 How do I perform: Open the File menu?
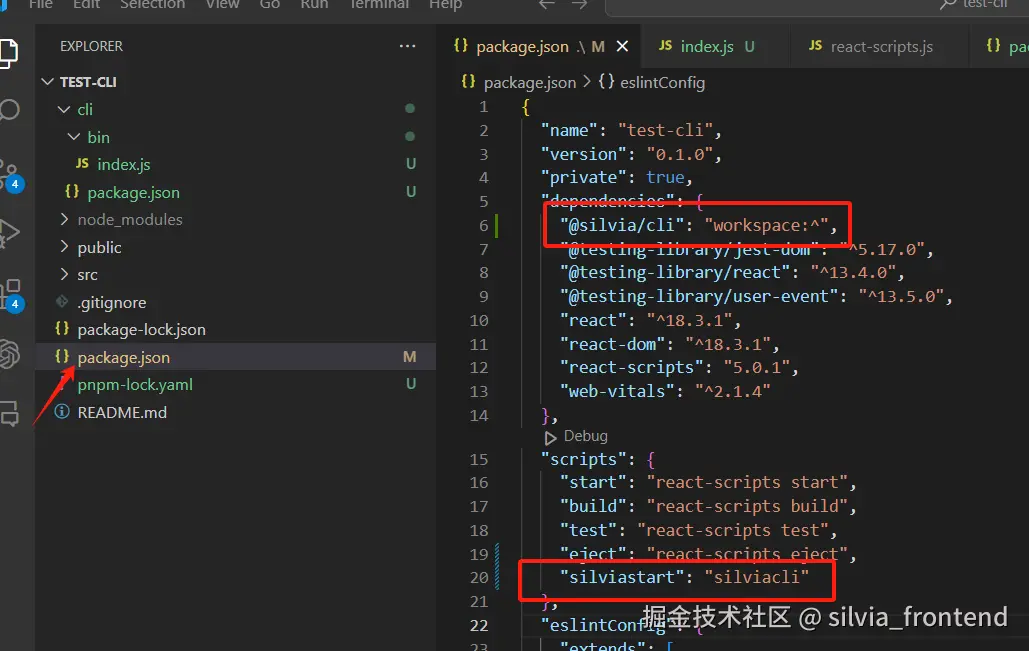(x=41, y=5)
